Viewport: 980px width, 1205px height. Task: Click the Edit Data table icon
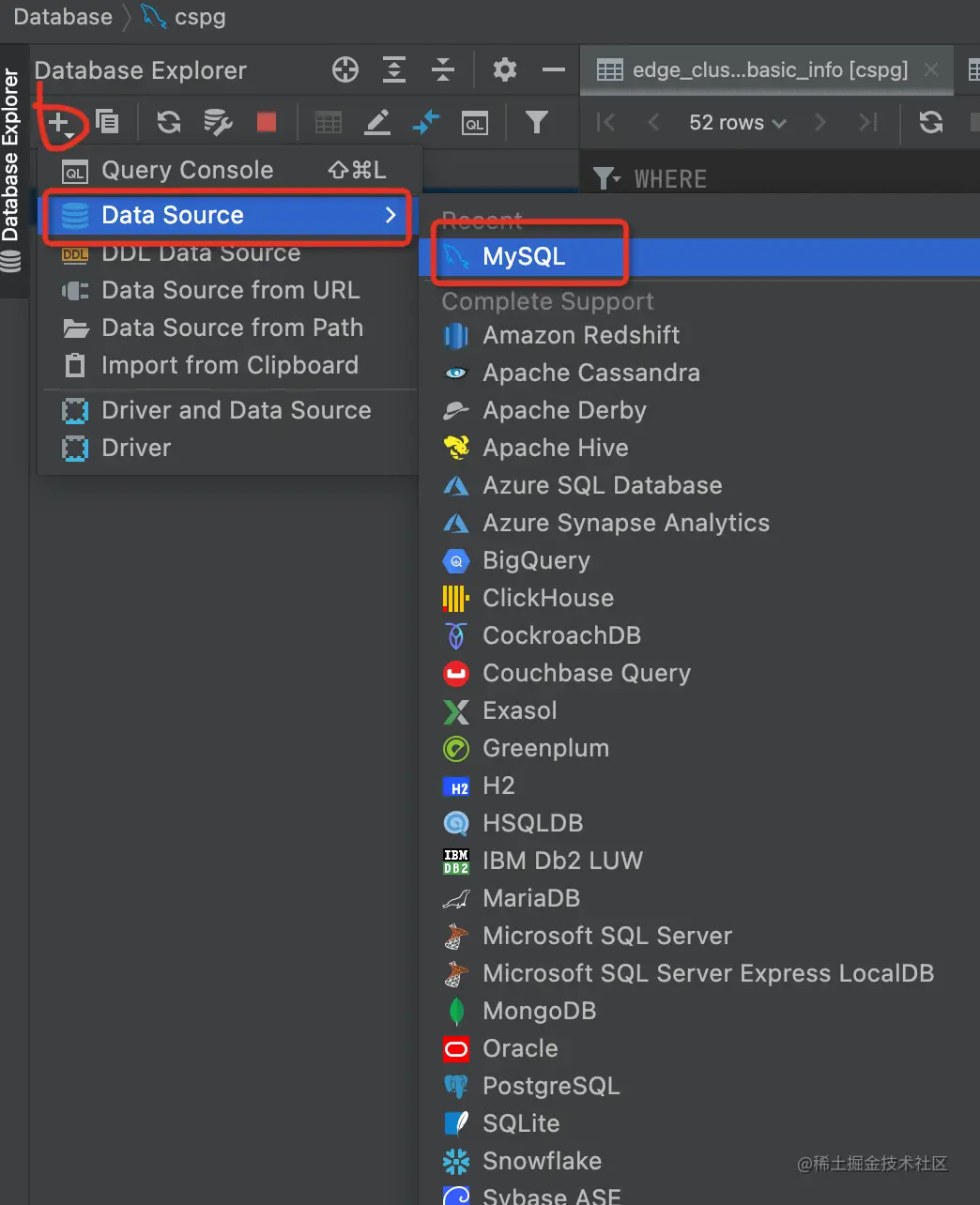[329, 122]
